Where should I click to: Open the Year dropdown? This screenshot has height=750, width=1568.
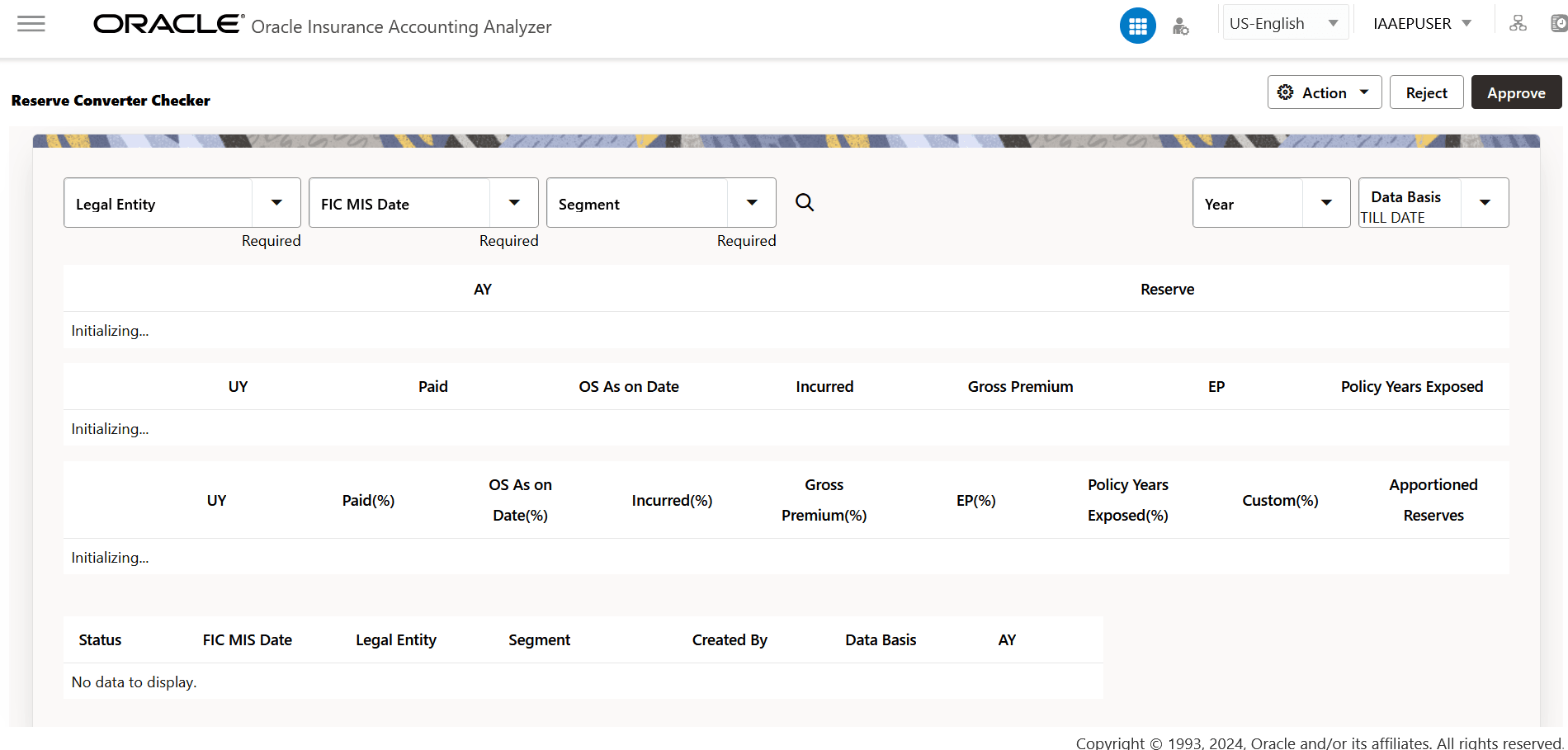pos(1326,202)
